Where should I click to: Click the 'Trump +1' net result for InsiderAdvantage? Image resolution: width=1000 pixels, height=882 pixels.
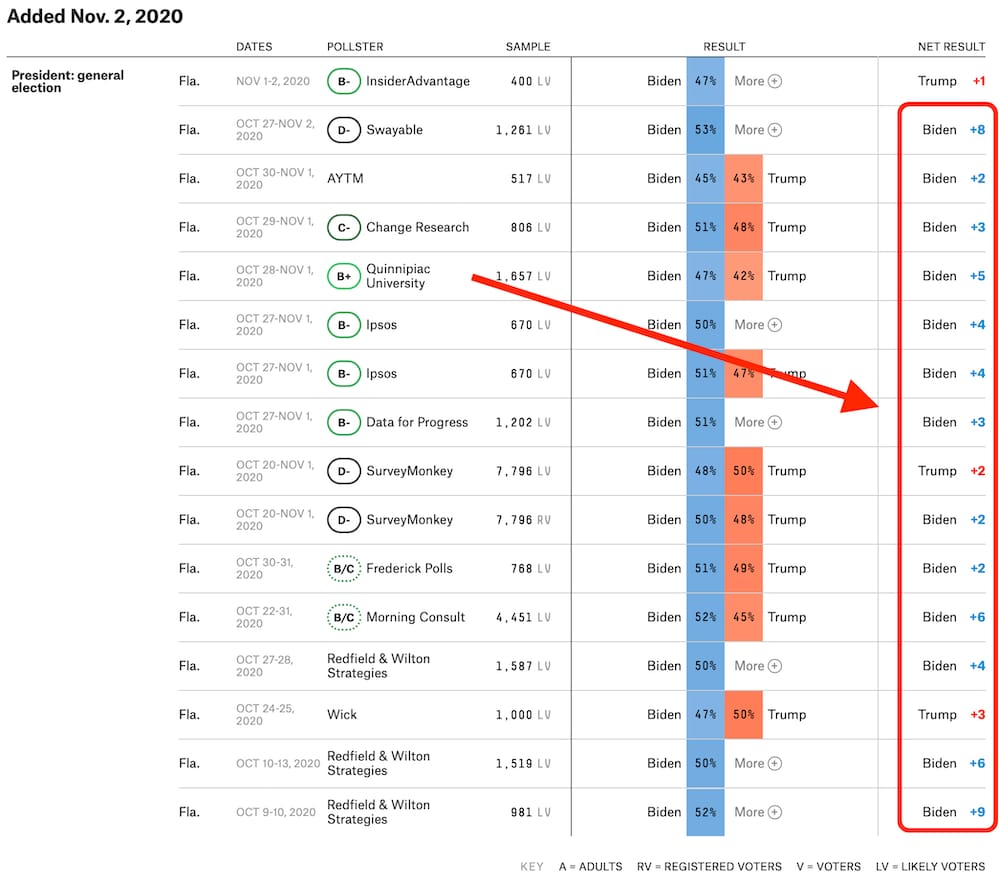952,81
